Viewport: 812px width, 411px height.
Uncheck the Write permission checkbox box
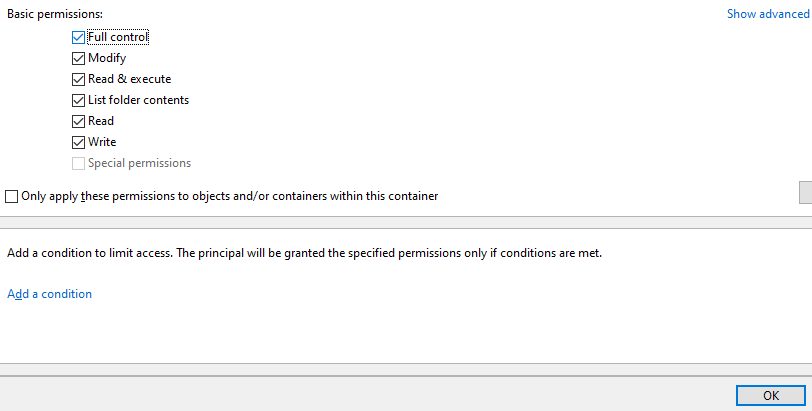[x=78, y=142]
